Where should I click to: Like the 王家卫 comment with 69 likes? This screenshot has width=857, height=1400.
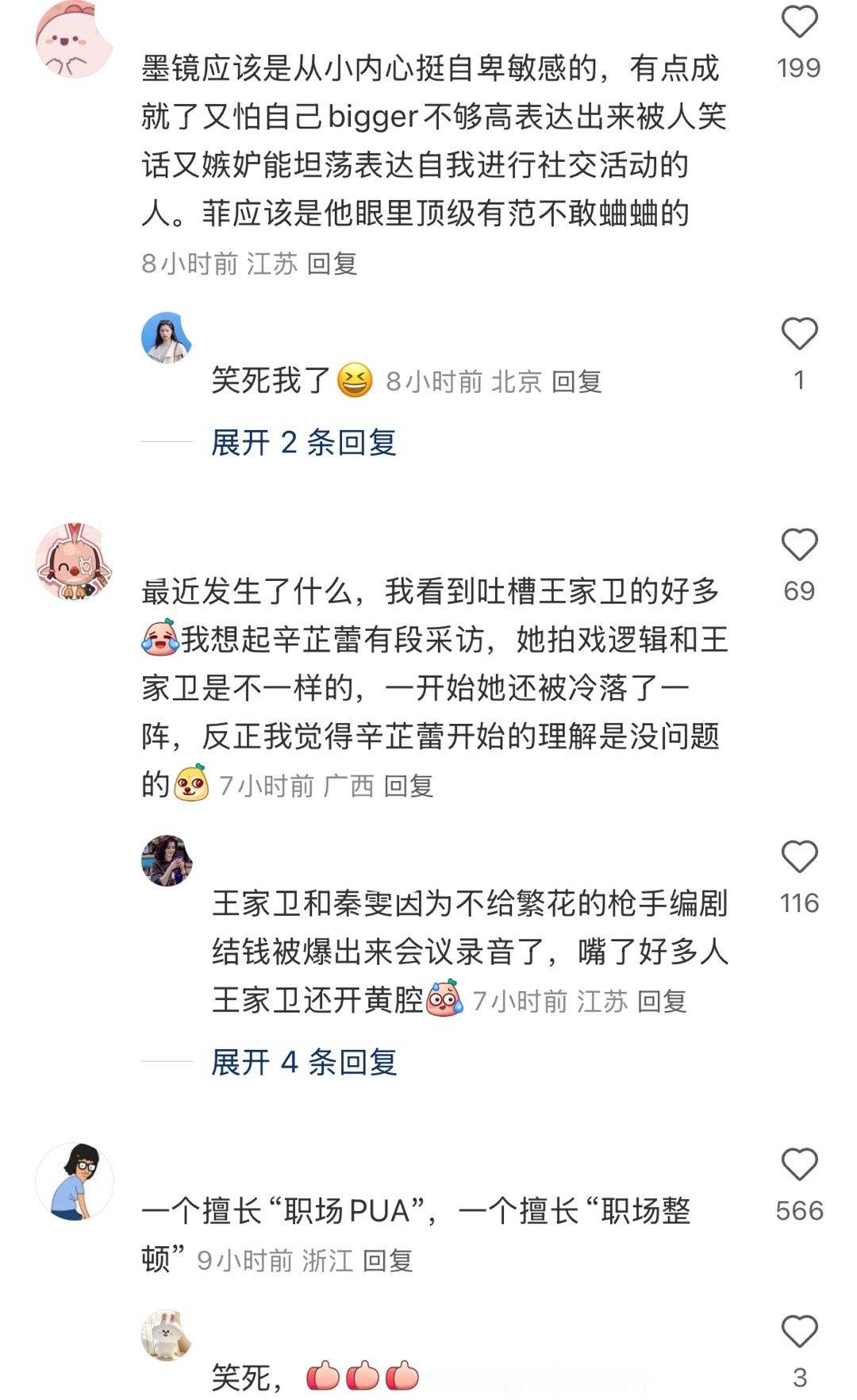(799, 545)
